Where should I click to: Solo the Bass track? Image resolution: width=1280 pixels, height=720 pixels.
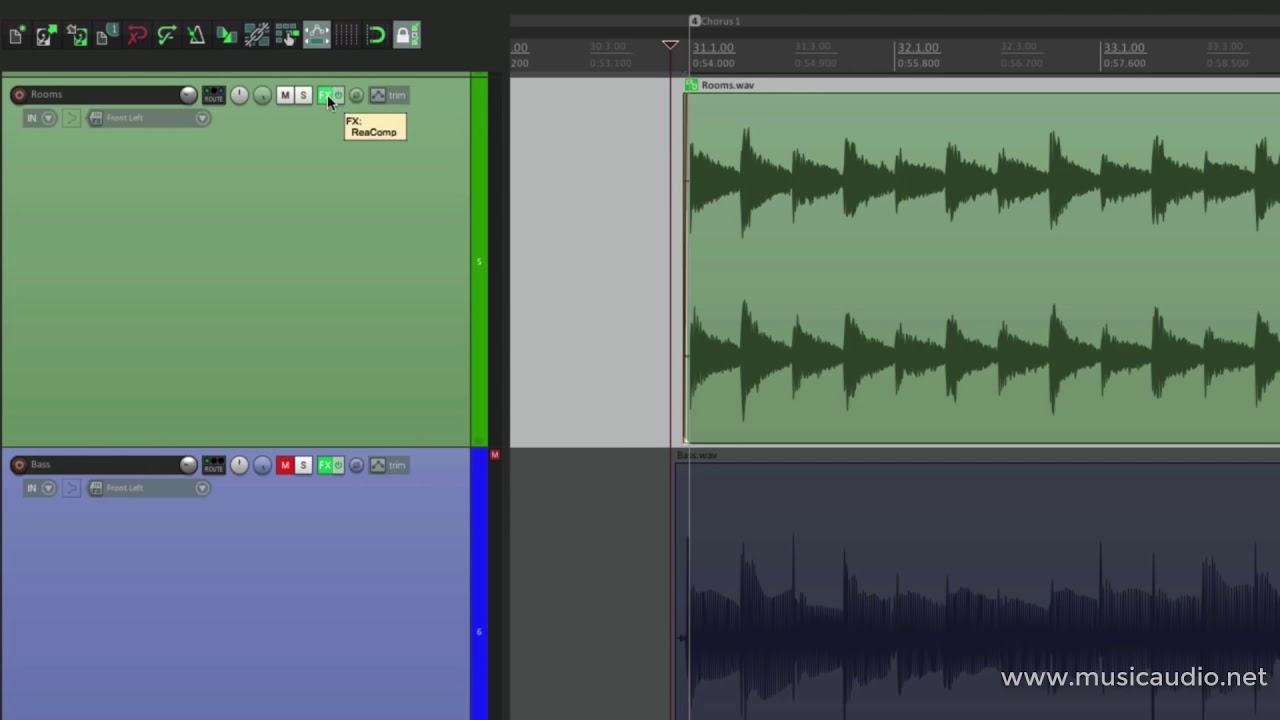point(304,465)
